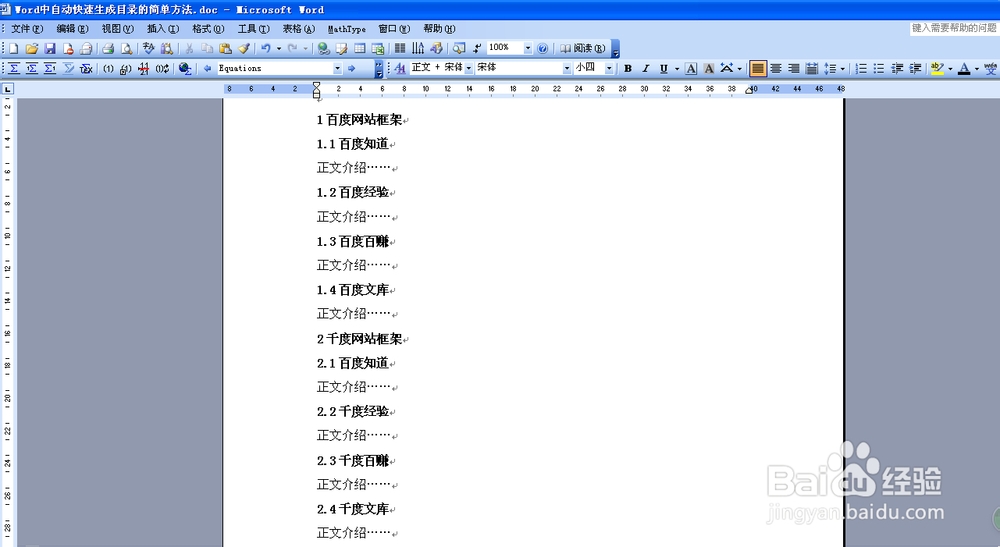Apply font color A button
Image resolution: width=1000 pixels, height=547 pixels.
point(964,68)
